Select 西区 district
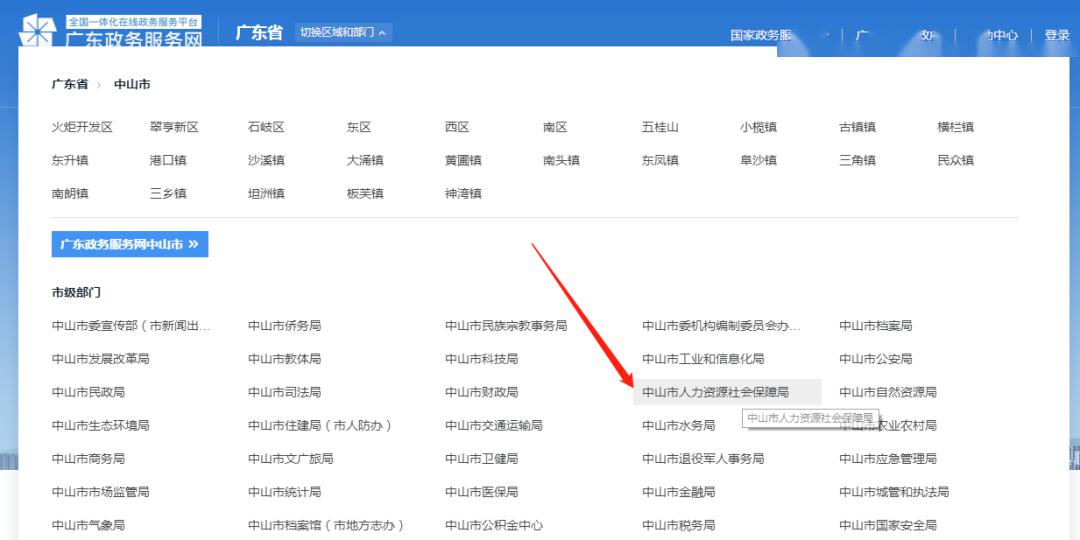This screenshot has height=540, width=1080. click(457, 127)
